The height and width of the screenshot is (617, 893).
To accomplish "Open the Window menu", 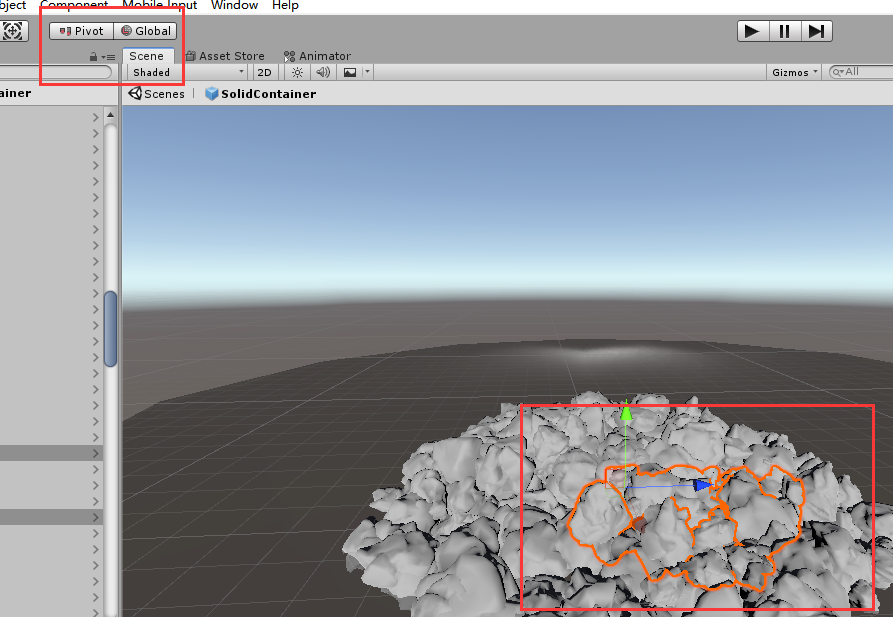I will 234,6.
